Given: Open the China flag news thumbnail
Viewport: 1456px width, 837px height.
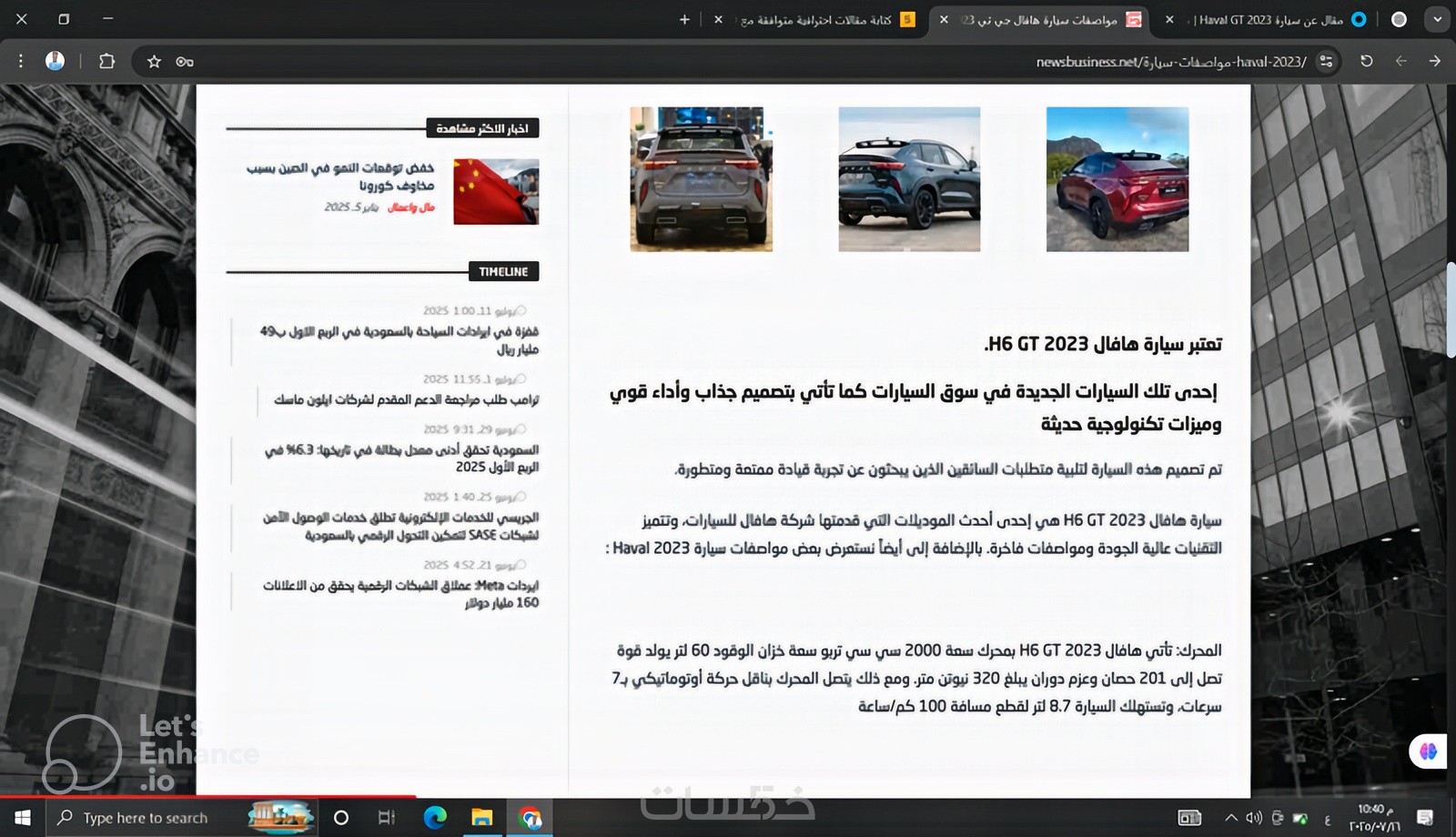Looking at the screenshot, I should (x=496, y=192).
